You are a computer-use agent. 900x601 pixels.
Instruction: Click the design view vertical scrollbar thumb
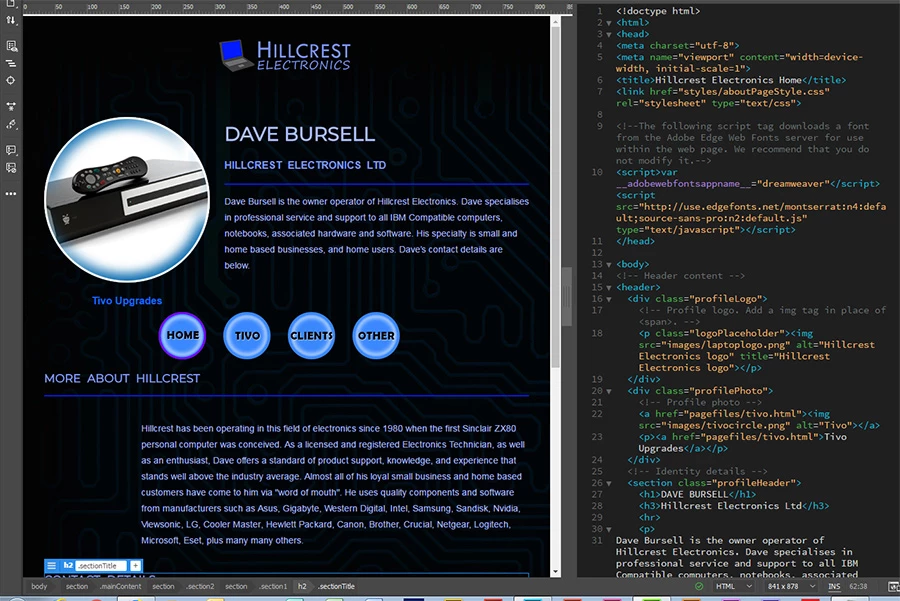pyautogui.click(x=555, y=195)
